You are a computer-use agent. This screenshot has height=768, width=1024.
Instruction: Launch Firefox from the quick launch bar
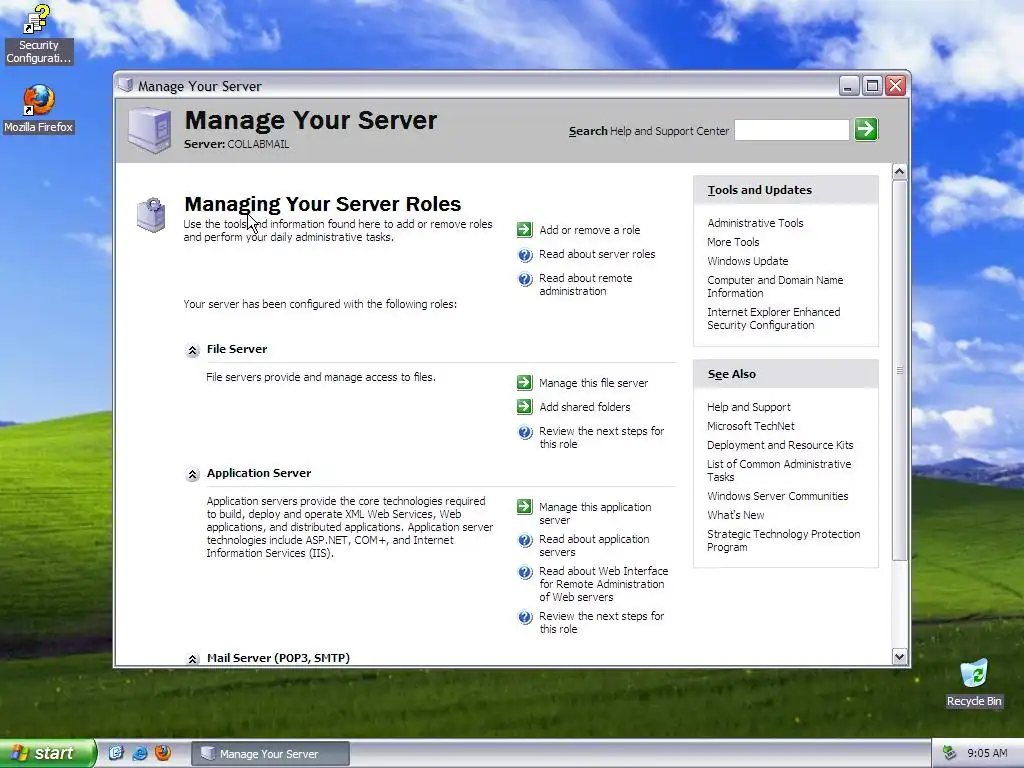click(163, 753)
